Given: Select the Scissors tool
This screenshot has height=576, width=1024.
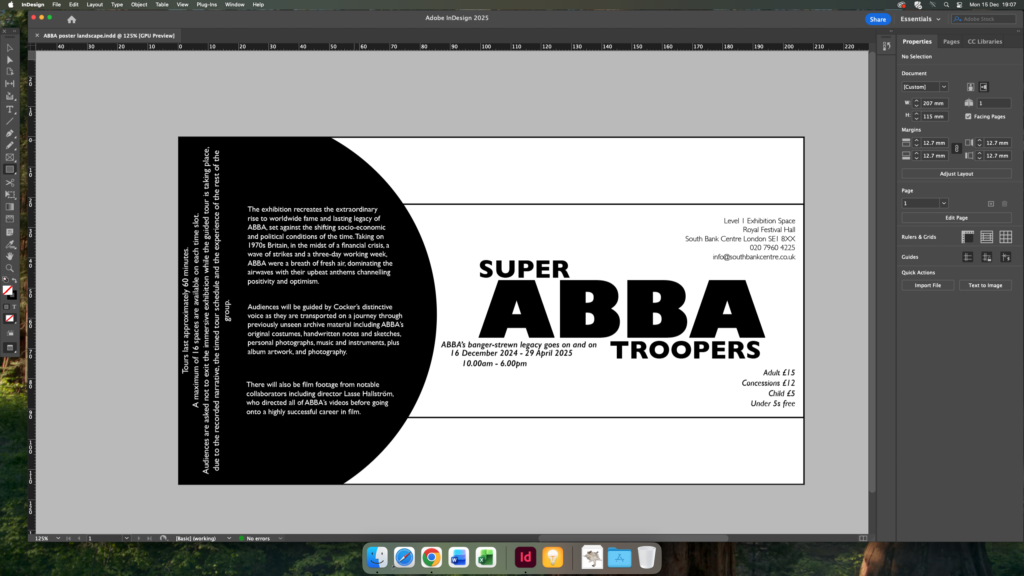Looking at the screenshot, I should point(10,182).
